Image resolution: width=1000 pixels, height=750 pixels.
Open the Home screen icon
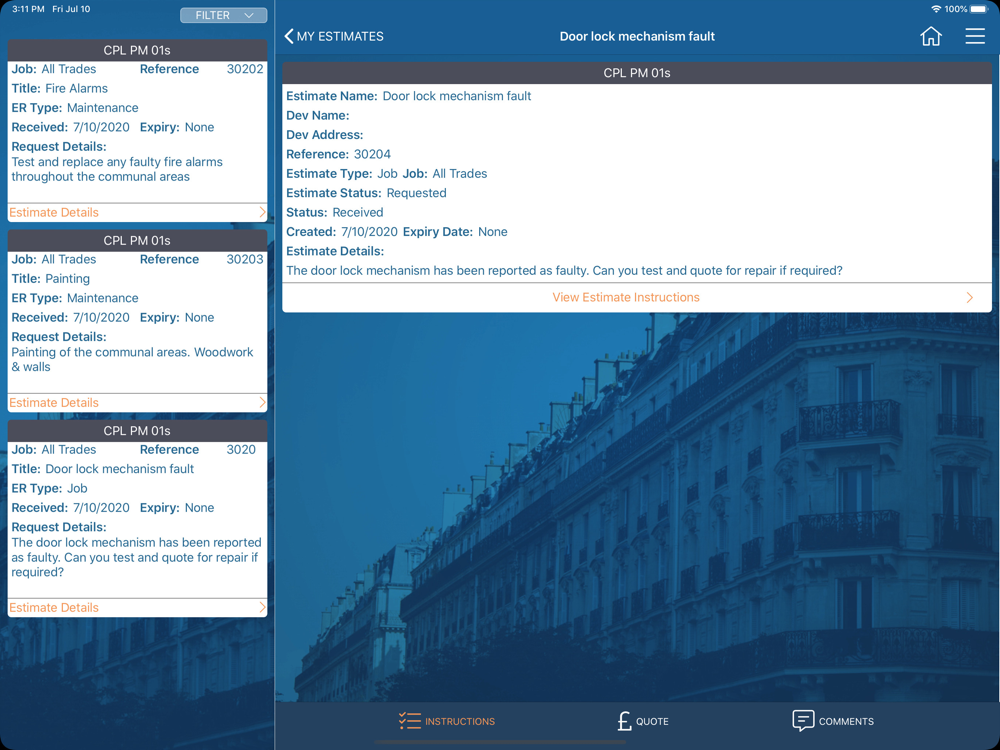click(x=930, y=36)
